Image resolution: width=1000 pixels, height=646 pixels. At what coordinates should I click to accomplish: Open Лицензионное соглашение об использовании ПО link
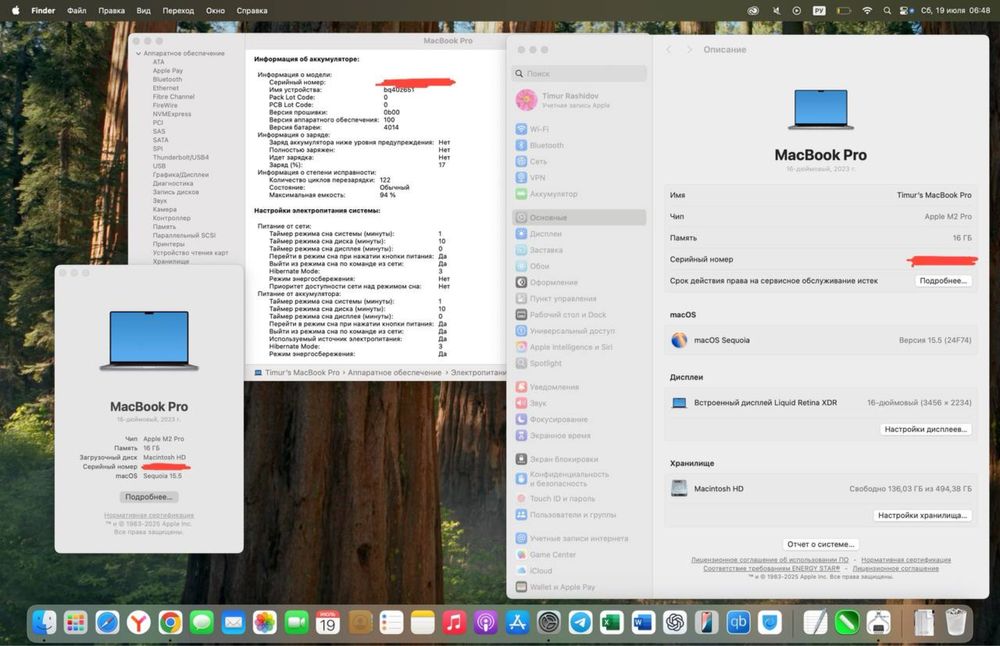click(770, 559)
